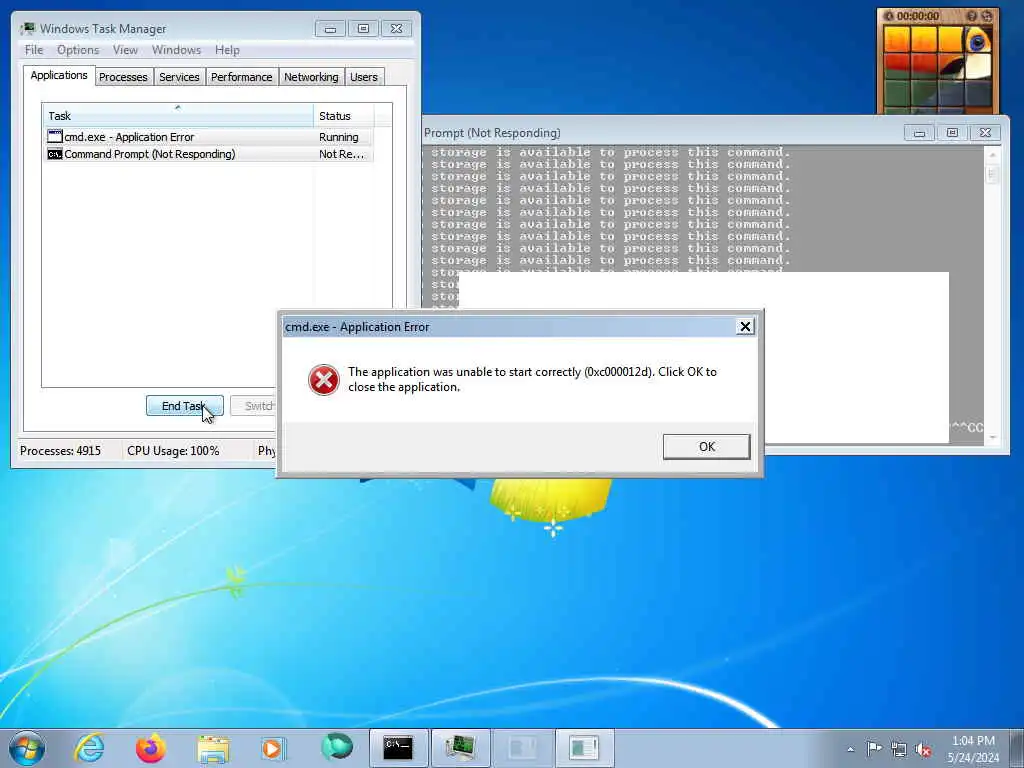
Task: Open the Options menu in Task Manager
Action: 78,50
